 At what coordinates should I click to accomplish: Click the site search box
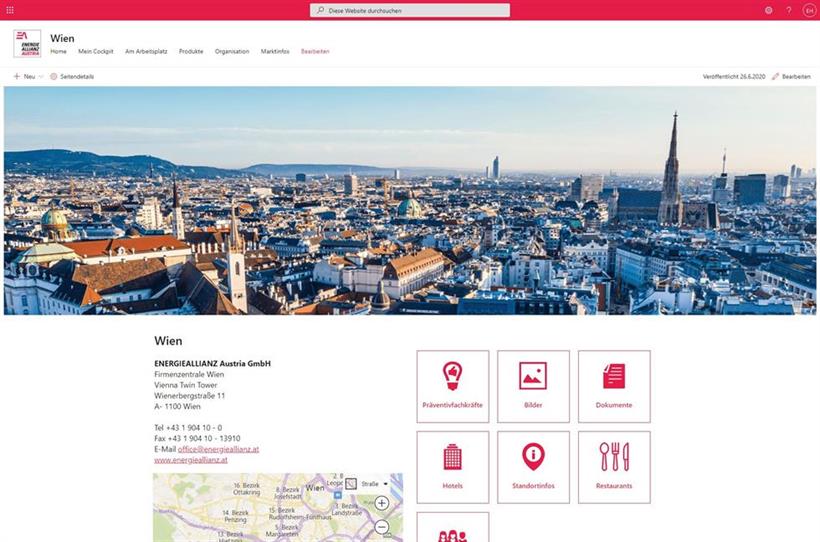point(410,10)
